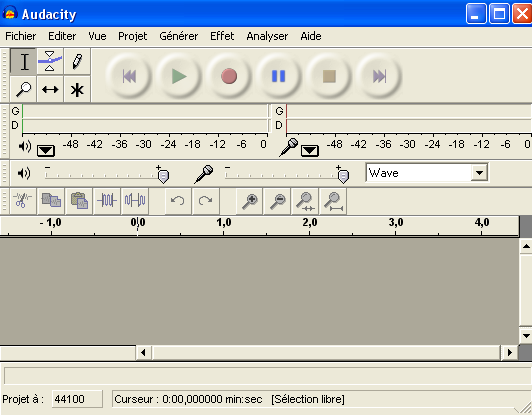Click the Fit selection in window icon

pos(305,201)
